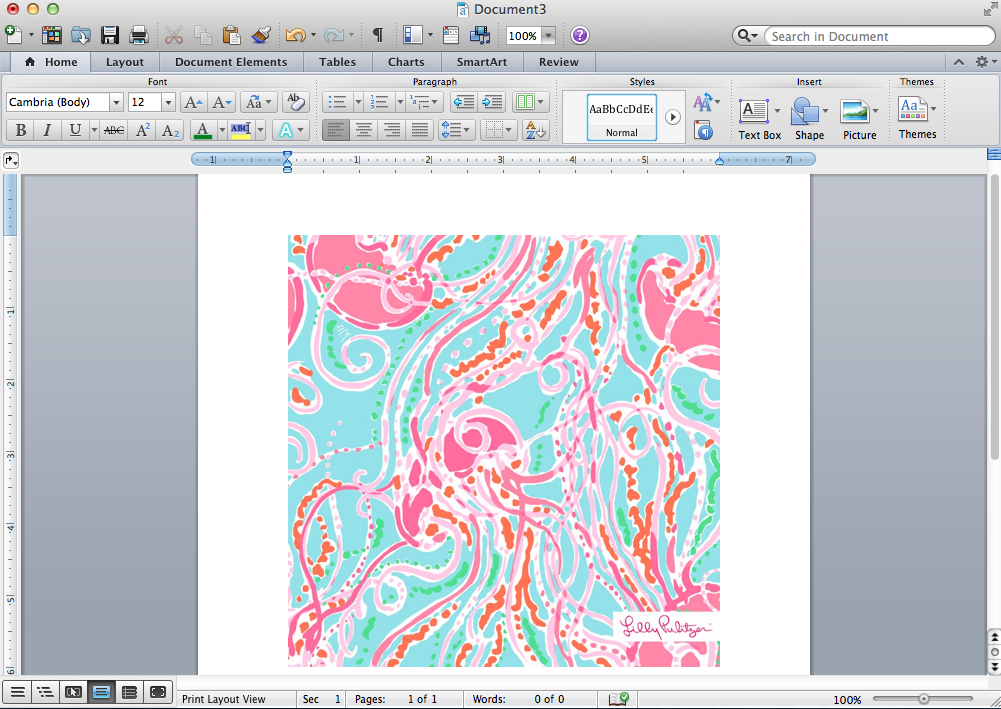Switch to Full Screen view icon
The image size is (1001, 709).
[x=158, y=692]
